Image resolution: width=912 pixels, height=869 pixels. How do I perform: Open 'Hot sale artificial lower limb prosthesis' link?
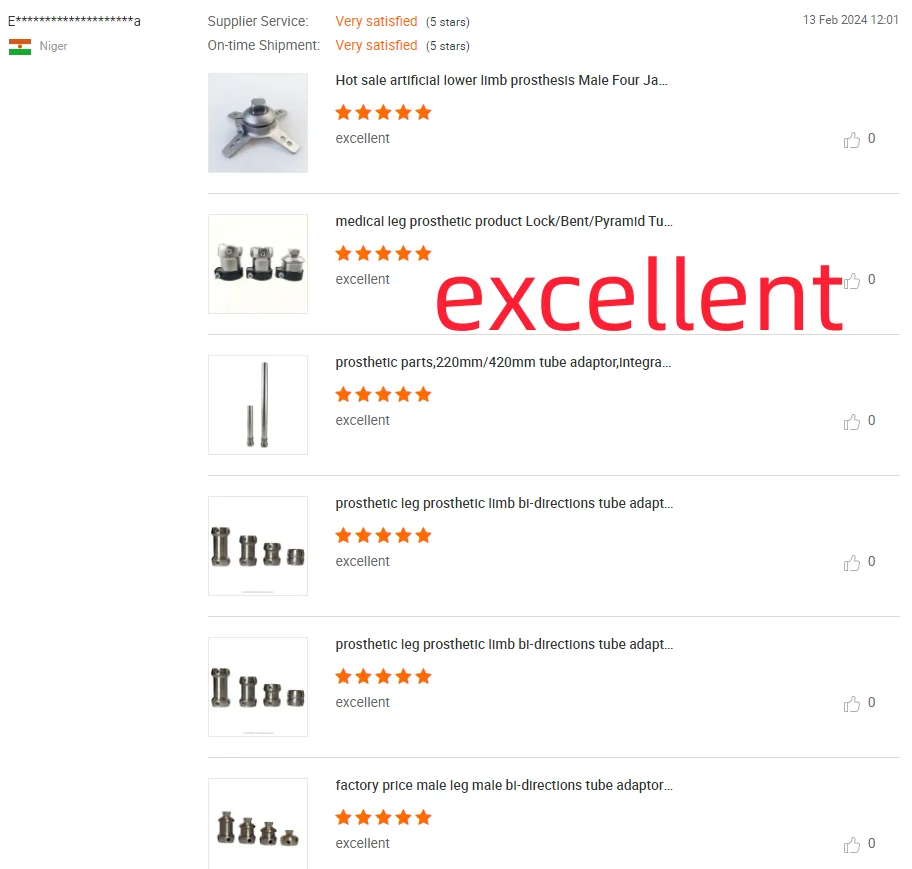click(501, 80)
